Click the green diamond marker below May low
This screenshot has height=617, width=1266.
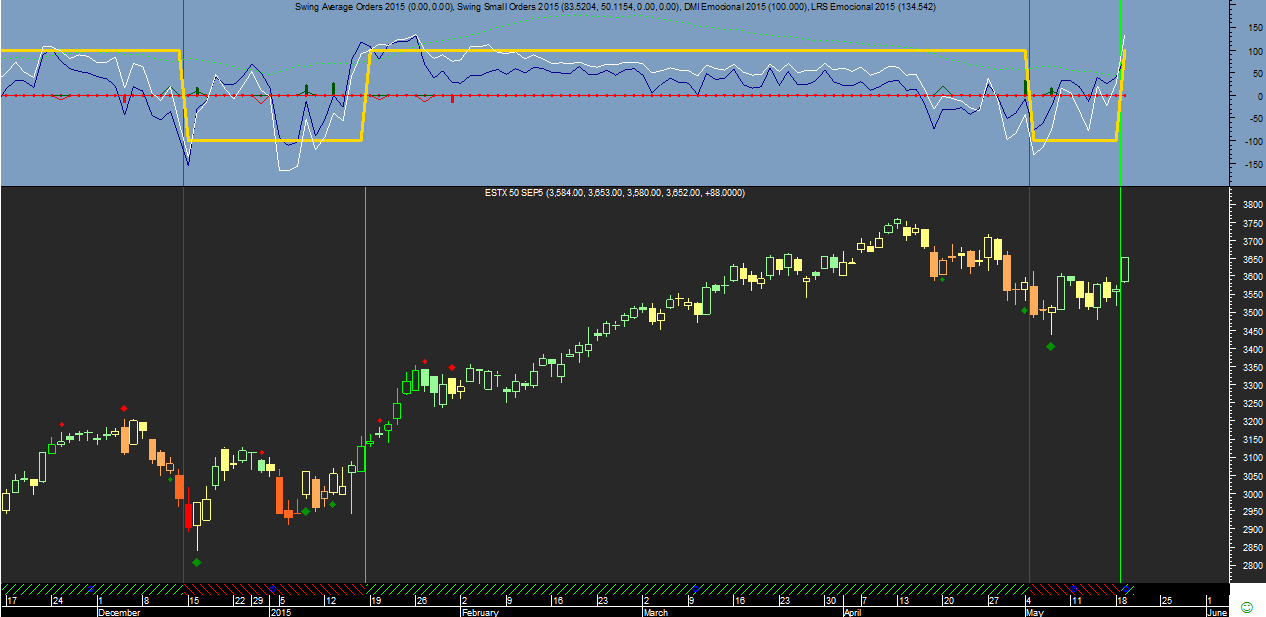(x=1050, y=346)
